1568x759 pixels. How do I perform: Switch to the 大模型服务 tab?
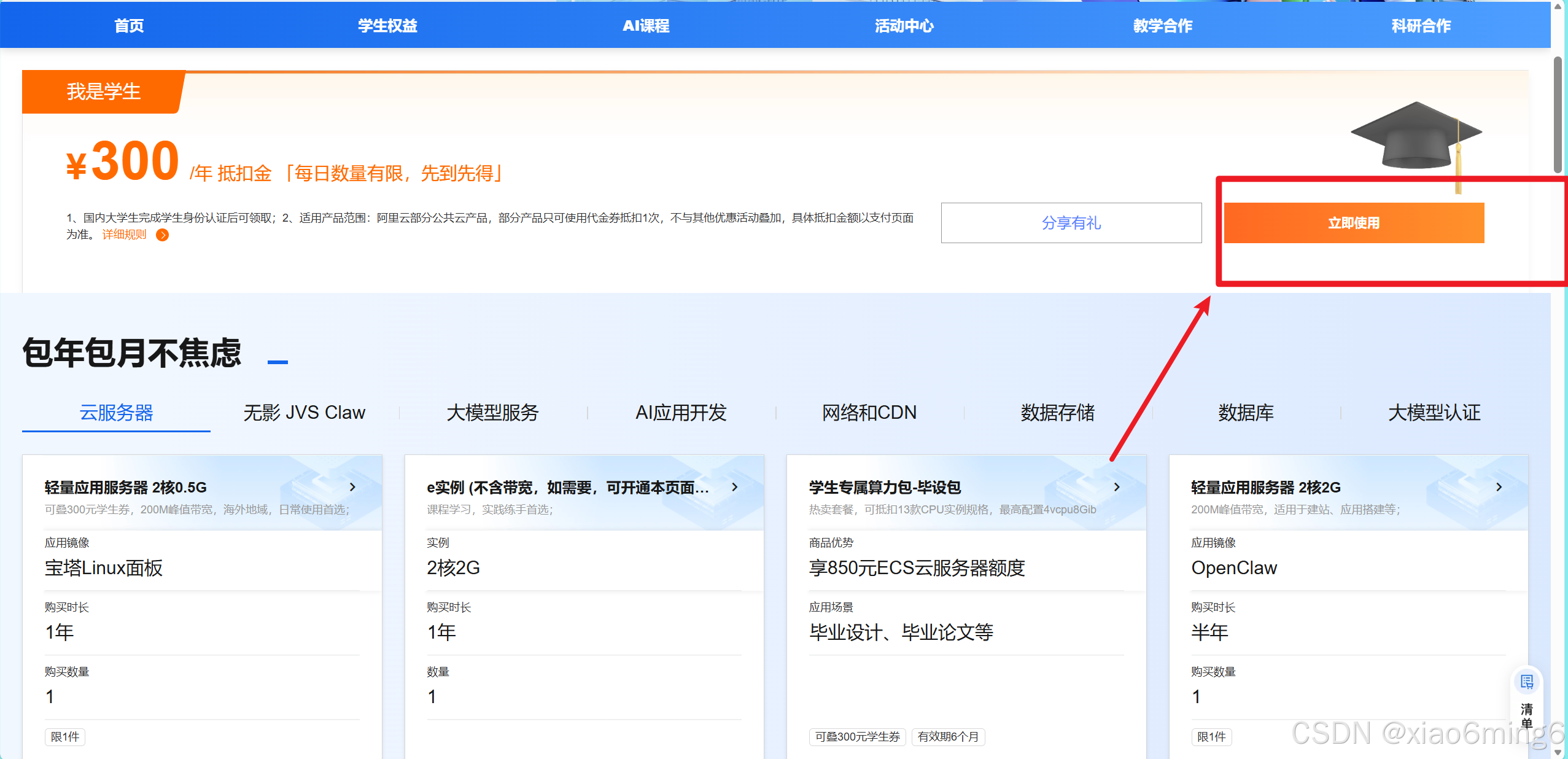point(493,413)
